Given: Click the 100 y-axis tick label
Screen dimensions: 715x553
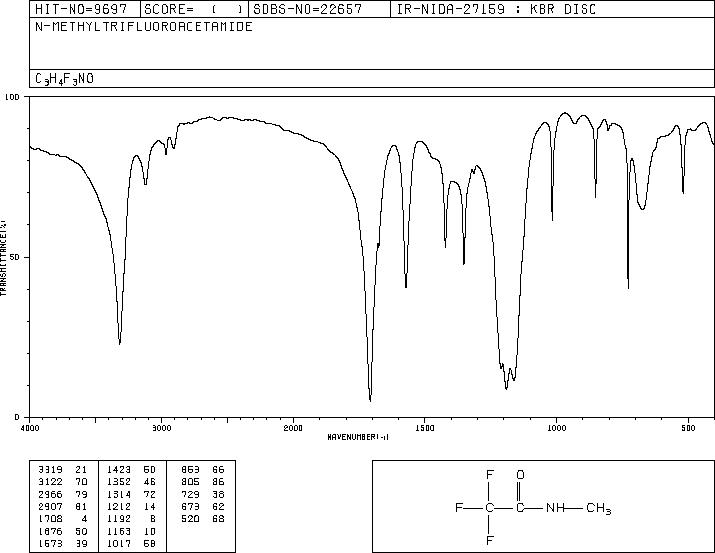Looking at the screenshot, I should [x=13, y=97].
